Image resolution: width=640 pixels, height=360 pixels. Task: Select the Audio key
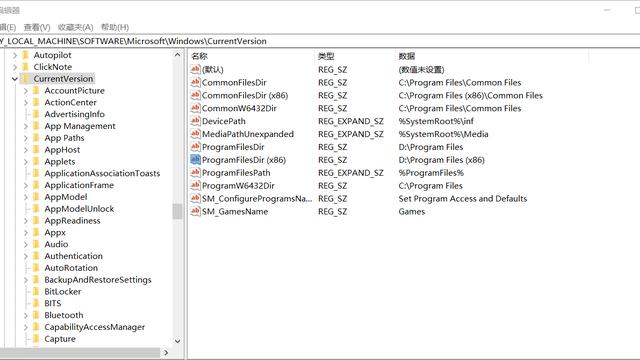pos(56,244)
